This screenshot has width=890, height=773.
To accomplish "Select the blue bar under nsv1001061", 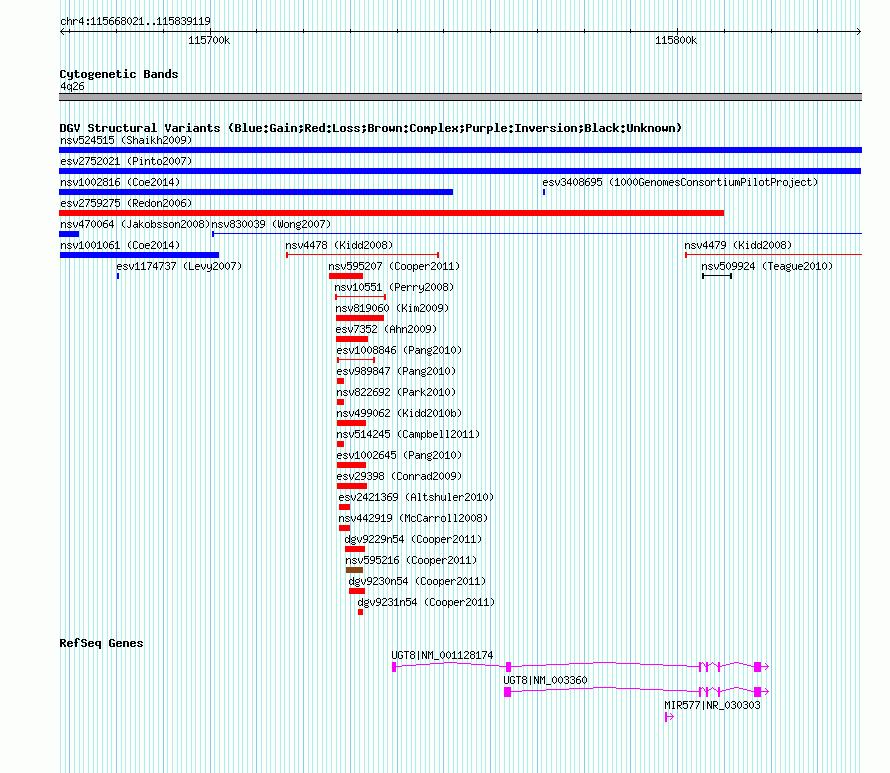I will point(139,255).
